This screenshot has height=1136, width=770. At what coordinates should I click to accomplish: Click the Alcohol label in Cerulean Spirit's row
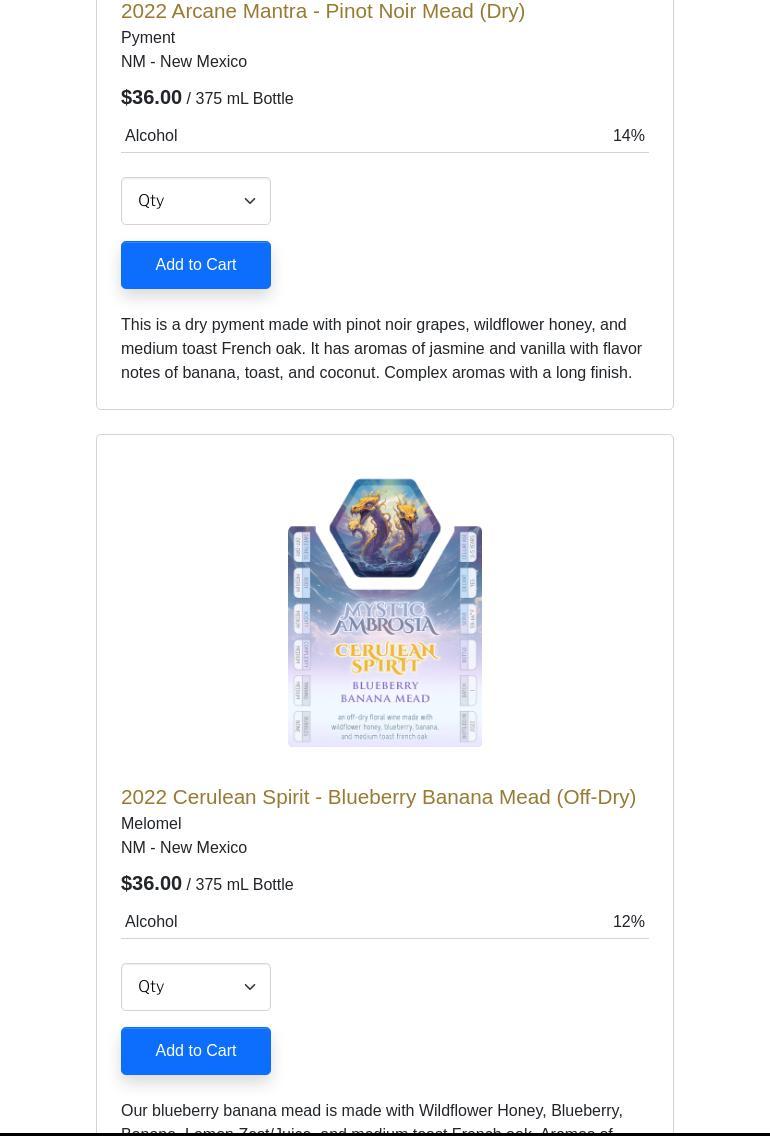[151, 922]
